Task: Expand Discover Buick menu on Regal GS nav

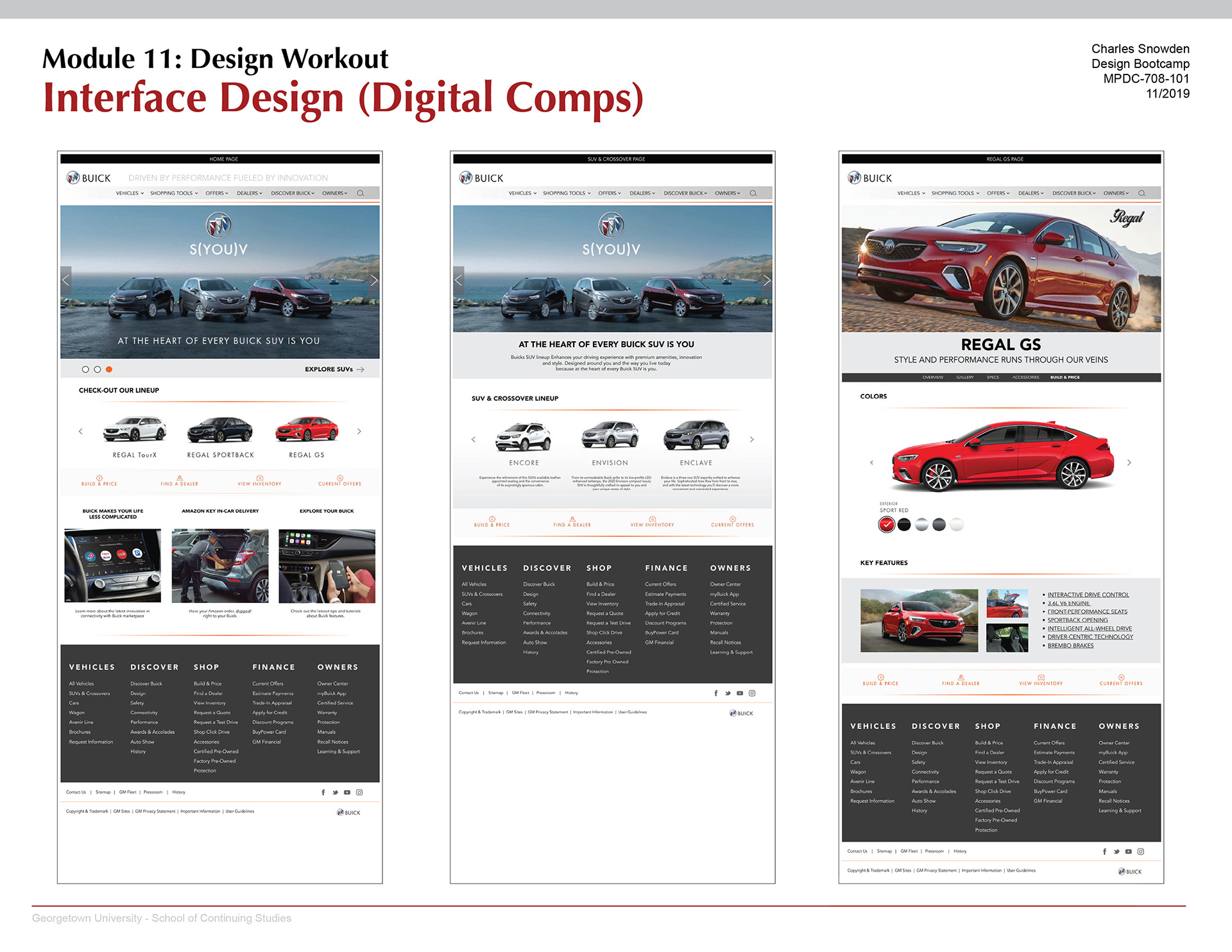Action: (x=1074, y=193)
